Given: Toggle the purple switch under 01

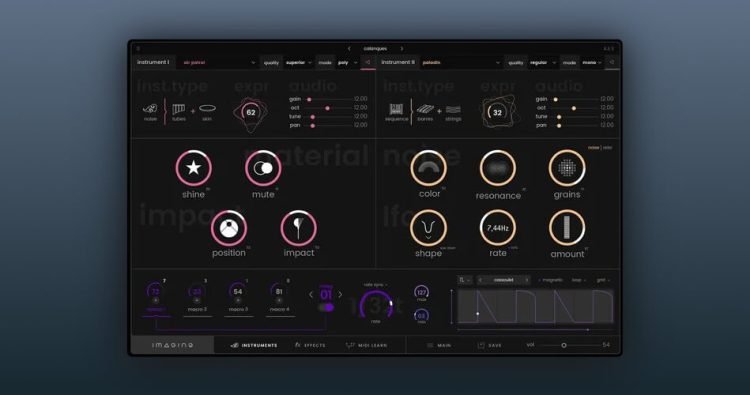Looking at the screenshot, I should [327, 307].
